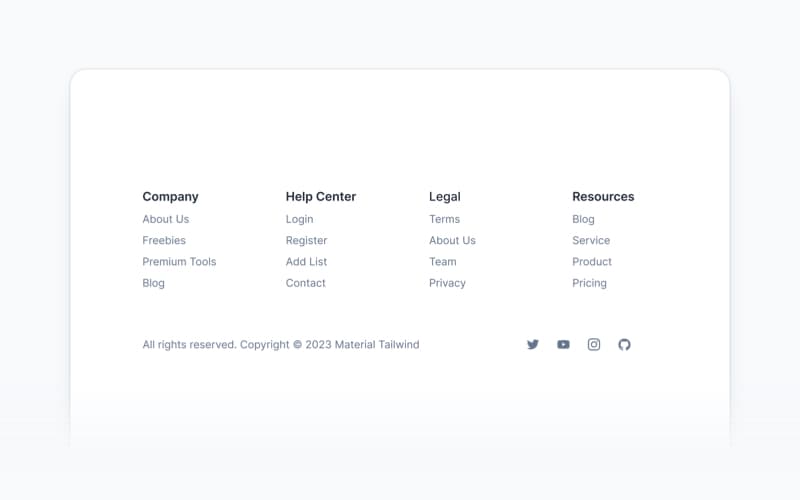Open the Register link
800x500 pixels.
click(x=306, y=240)
